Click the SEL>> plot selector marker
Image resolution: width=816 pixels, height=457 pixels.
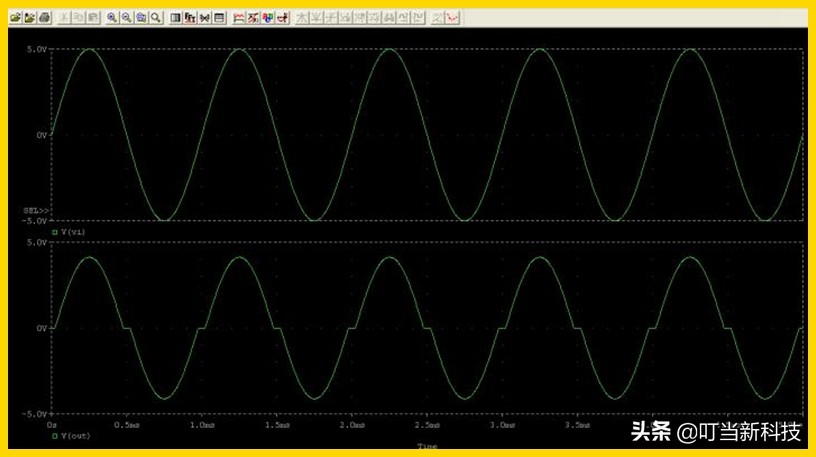[x=36, y=211]
